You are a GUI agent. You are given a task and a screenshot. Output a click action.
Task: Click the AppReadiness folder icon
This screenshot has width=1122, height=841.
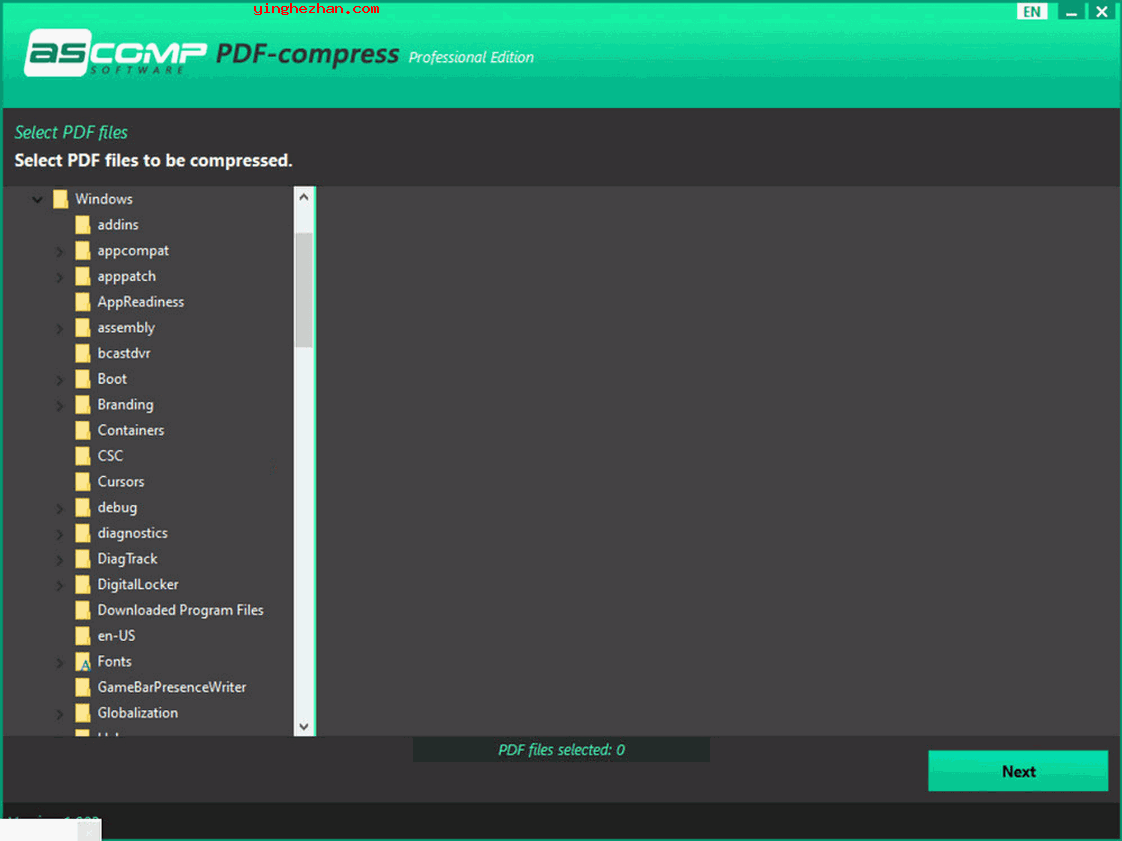pos(83,302)
